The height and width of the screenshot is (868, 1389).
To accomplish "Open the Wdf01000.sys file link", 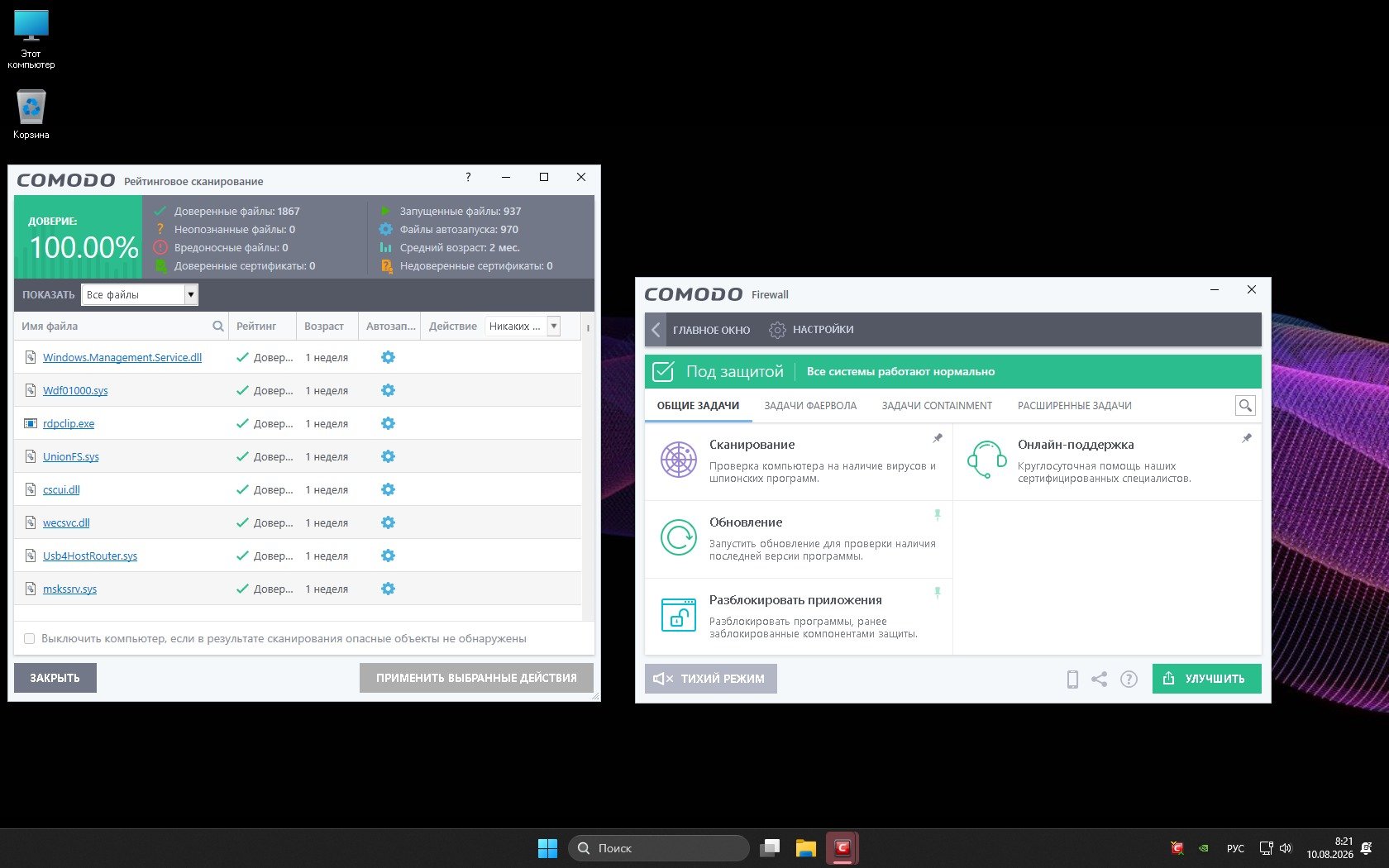I will 75,390.
